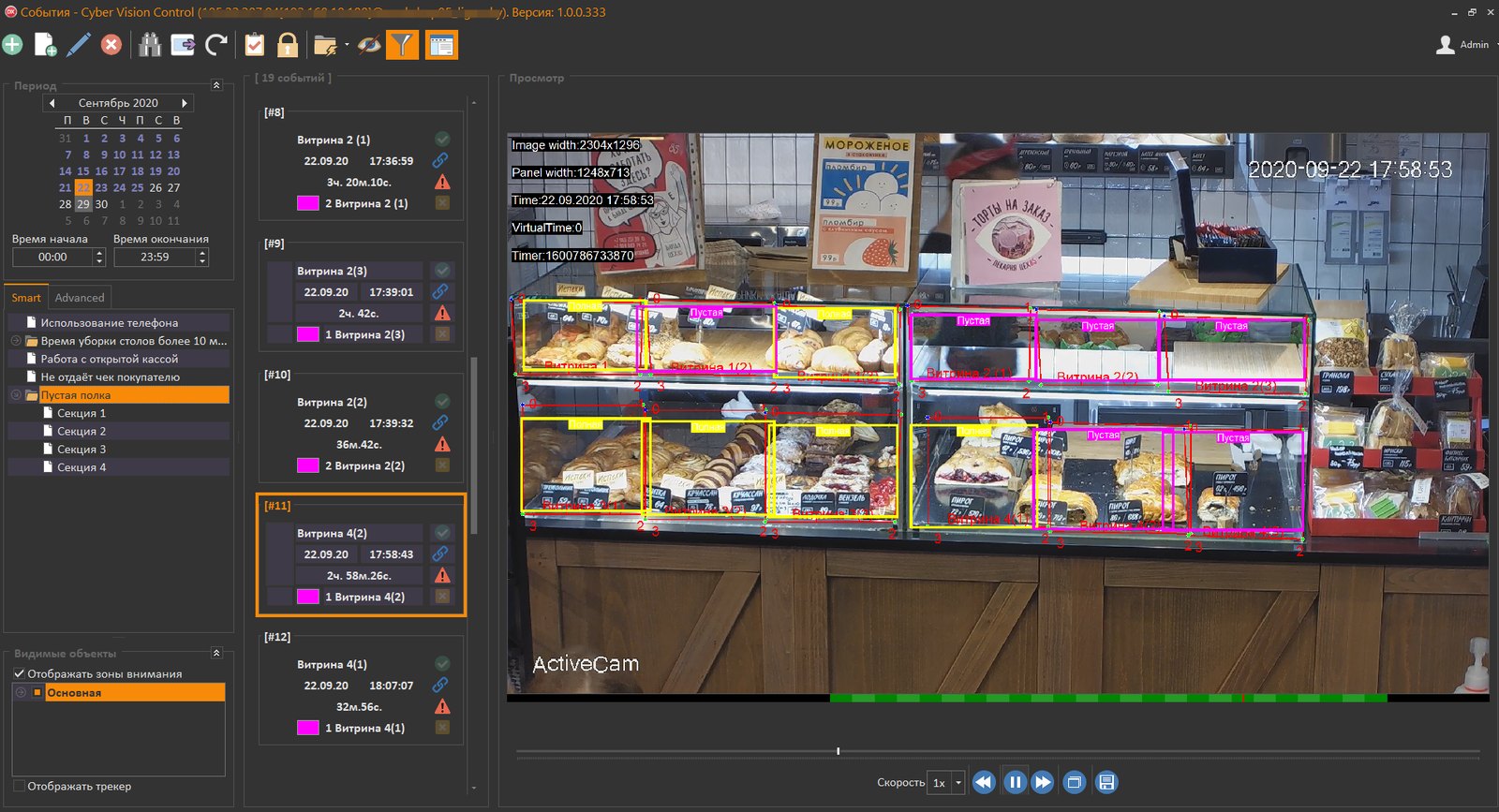
Task: Select the blue pencil edit tool
Action: [79, 44]
